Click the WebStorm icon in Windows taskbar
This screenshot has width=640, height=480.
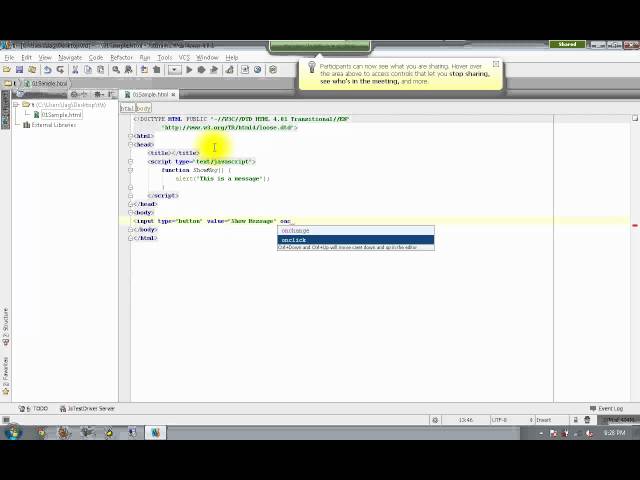(x=156, y=433)
